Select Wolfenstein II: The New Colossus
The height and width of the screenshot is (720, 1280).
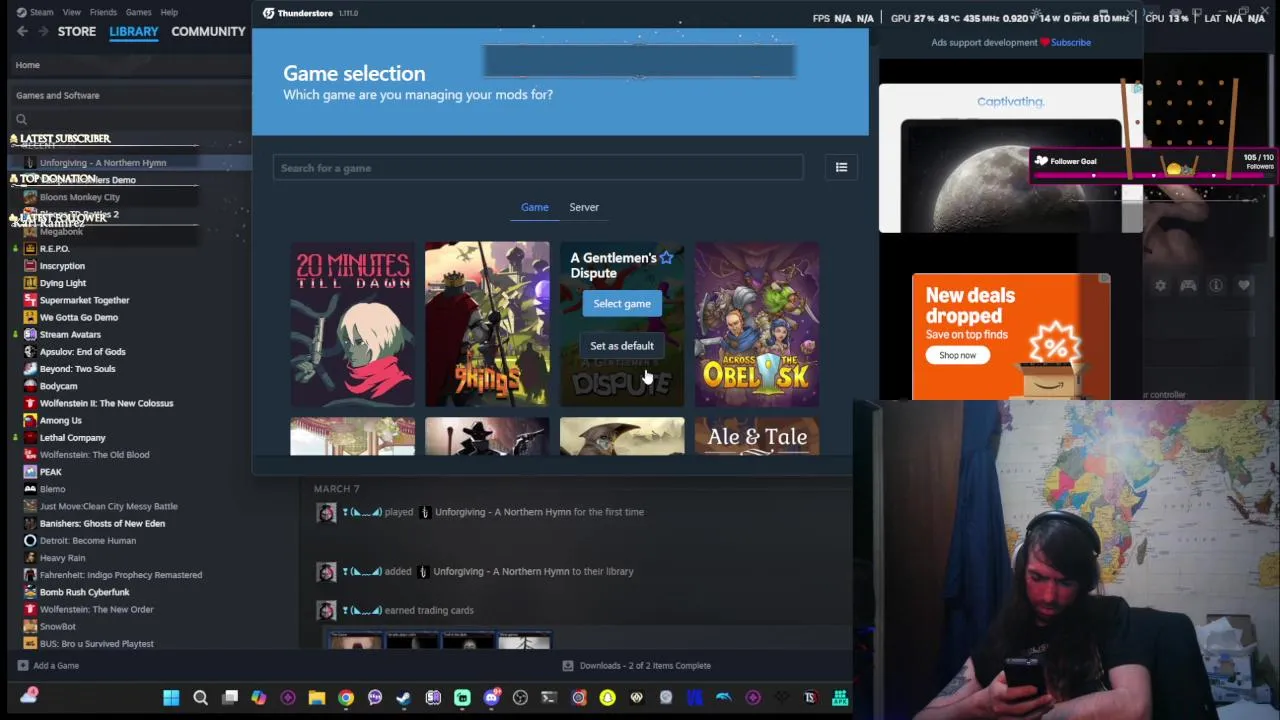pos(106,403)
